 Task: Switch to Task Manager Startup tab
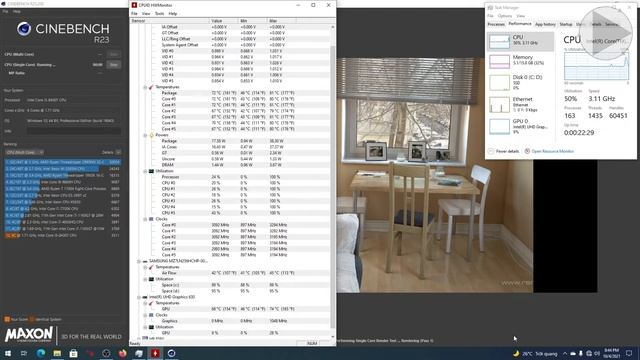(x=566, y=24)
